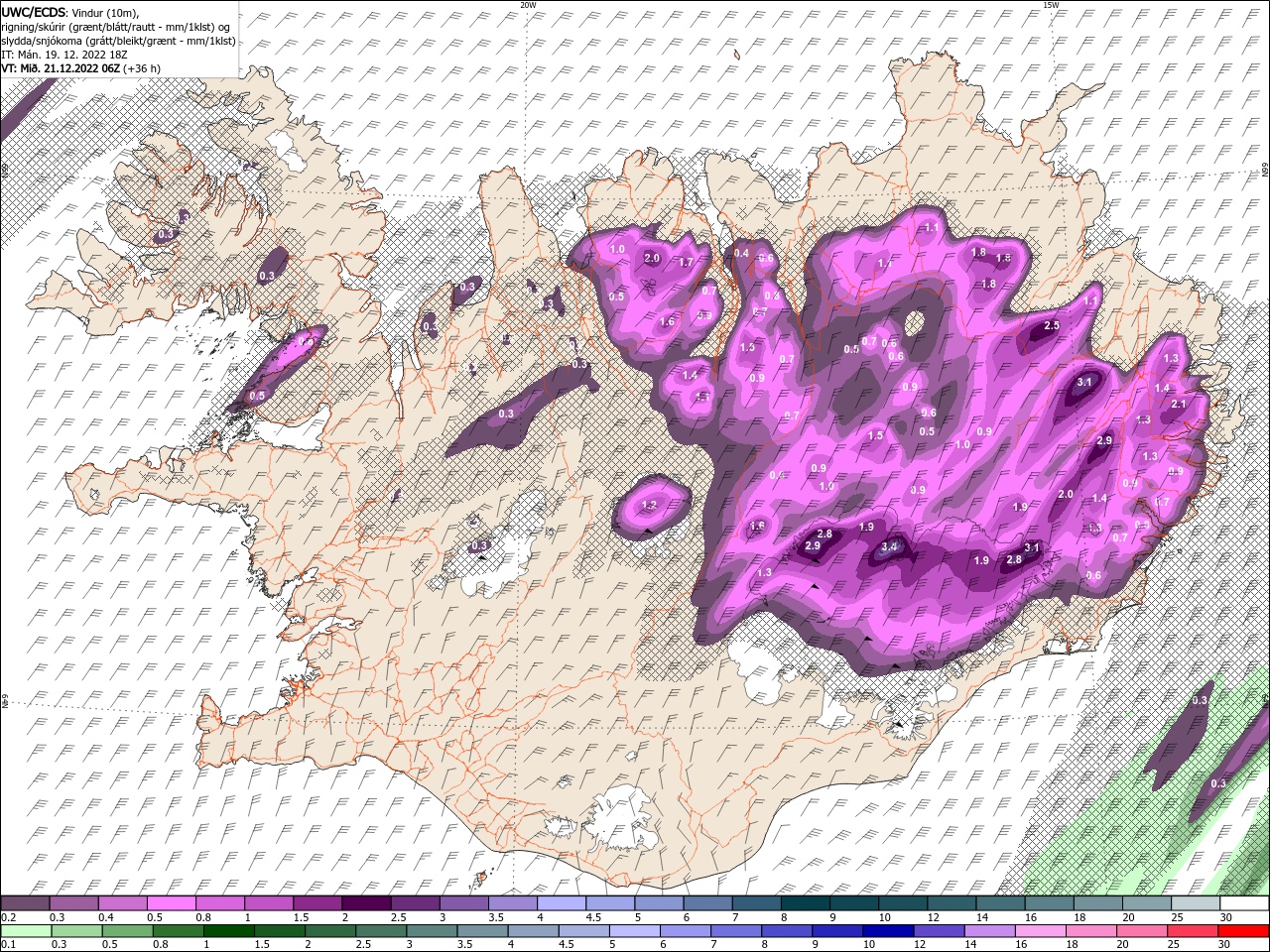Click the pink swatch labeled 18 in rain legend

click(x=1090, y=930)
